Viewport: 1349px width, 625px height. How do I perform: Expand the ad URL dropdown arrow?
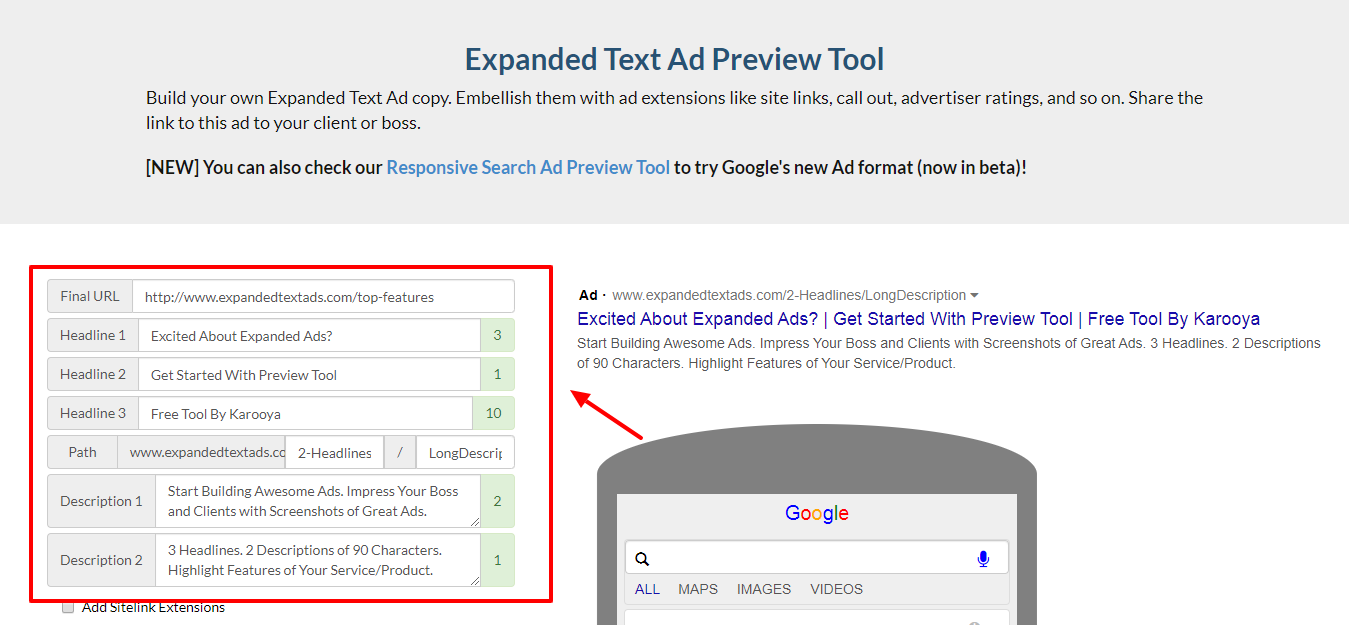coord(975,295)
